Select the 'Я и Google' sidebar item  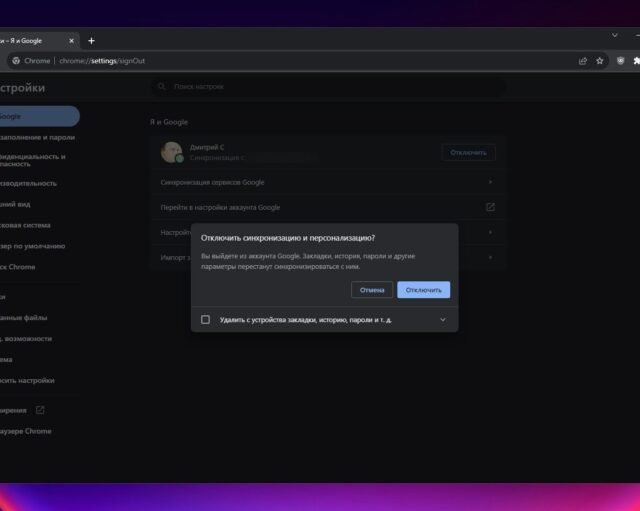39,116
